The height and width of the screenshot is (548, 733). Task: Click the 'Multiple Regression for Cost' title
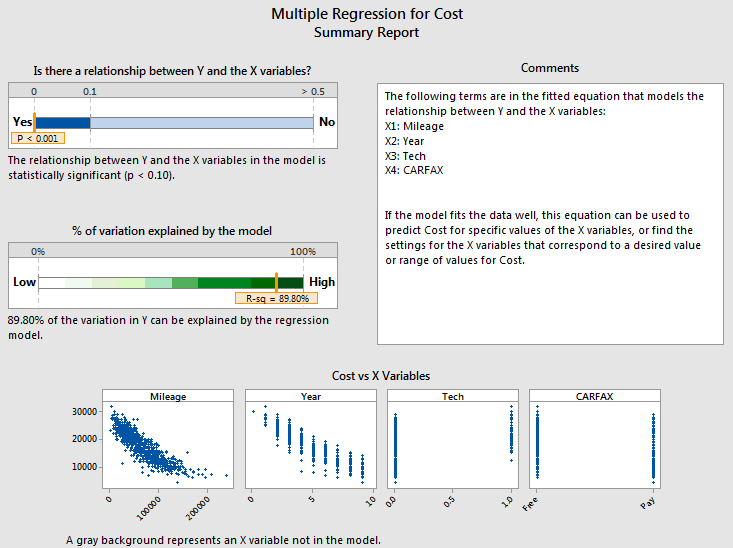(x=367, y=14)
